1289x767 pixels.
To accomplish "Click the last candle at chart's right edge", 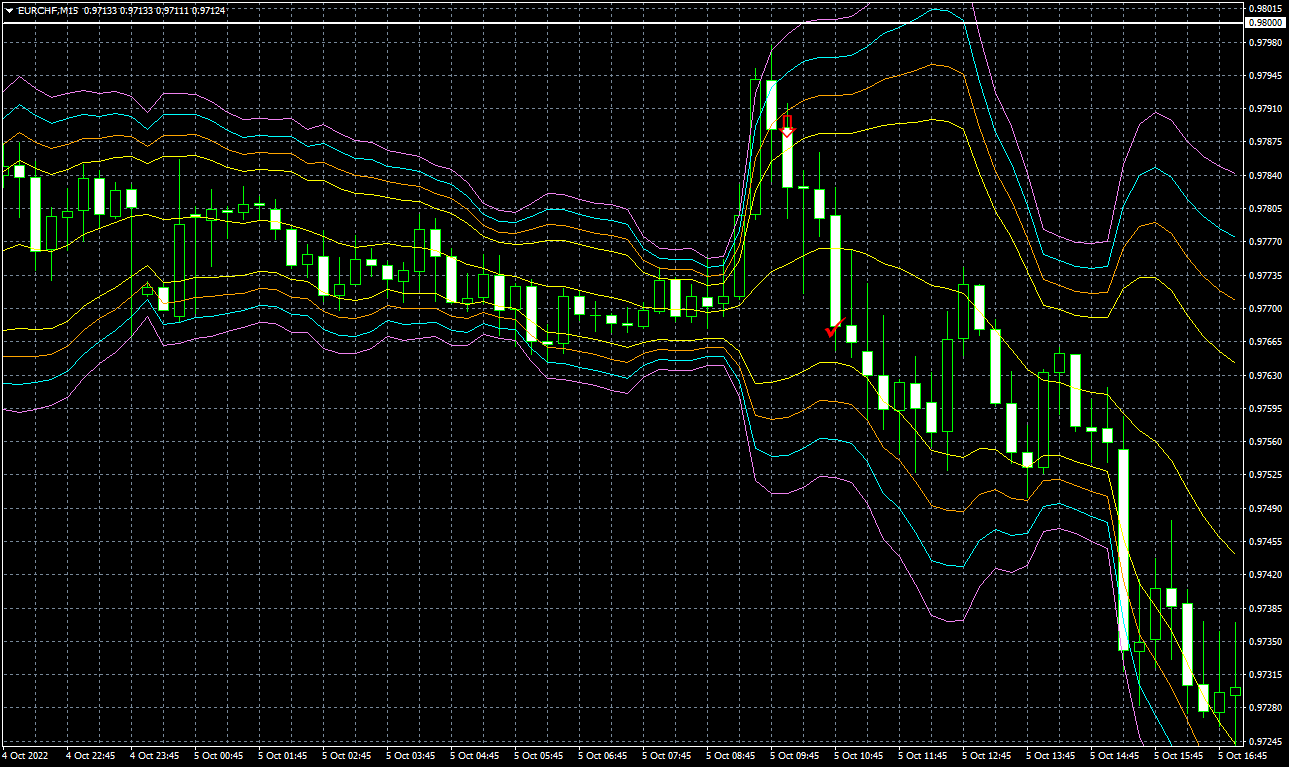I will point(1236,691).
